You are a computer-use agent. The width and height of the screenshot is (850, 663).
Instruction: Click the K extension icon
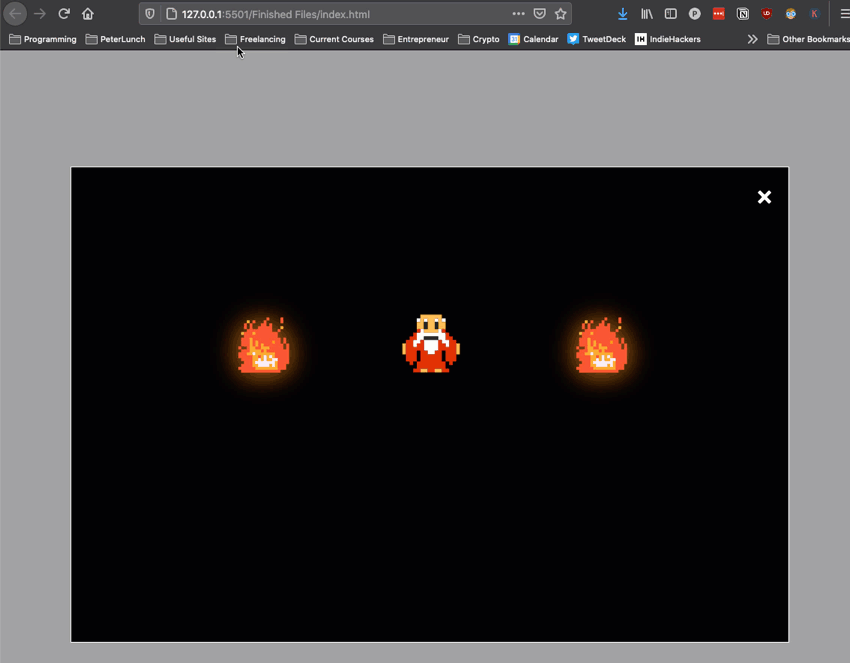pos(814,14)
